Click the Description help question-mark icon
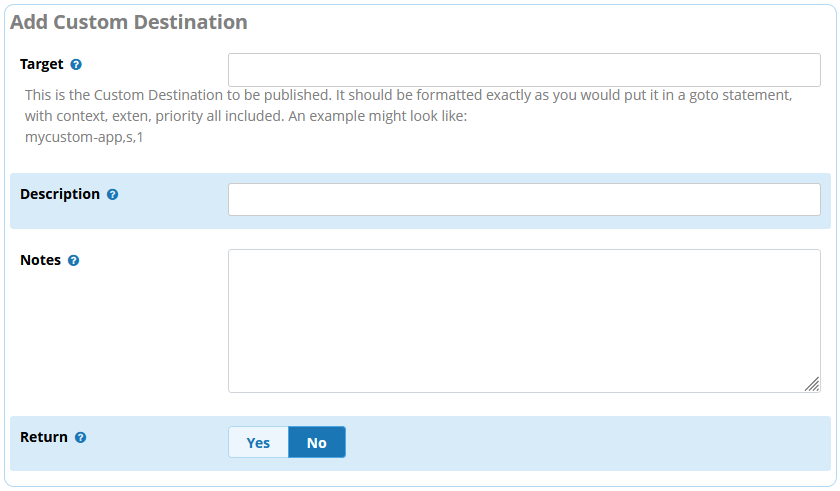The image size is (840, 491). [x=112, y=194]
